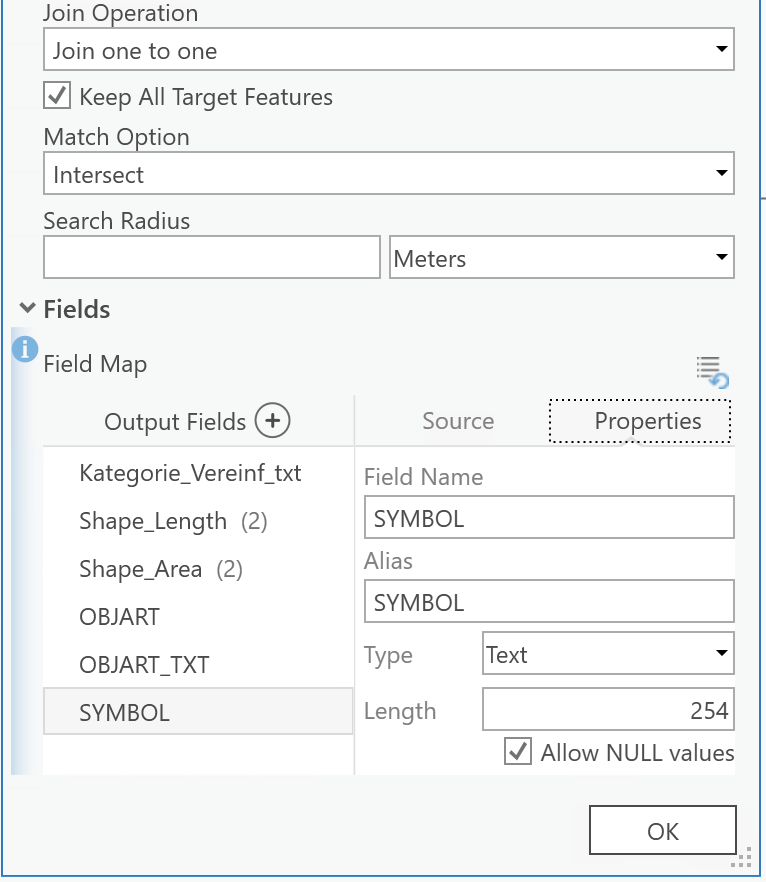Image resolution: width=766 pixels, height=882 pixels.
Task: Open the Join Operation dropdown
Action: 389,50
